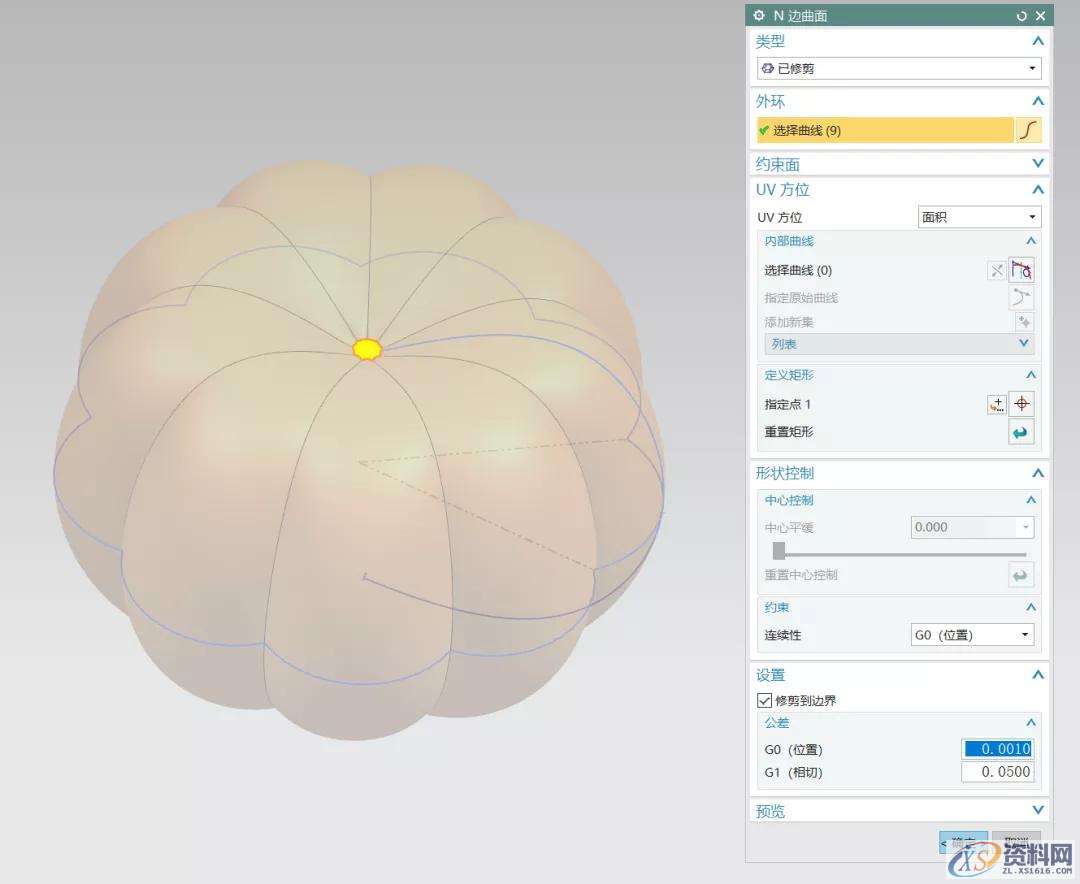Collapse the 形状控制 section
This screenshot has width=1080, height=884.
coord(1037,473)
